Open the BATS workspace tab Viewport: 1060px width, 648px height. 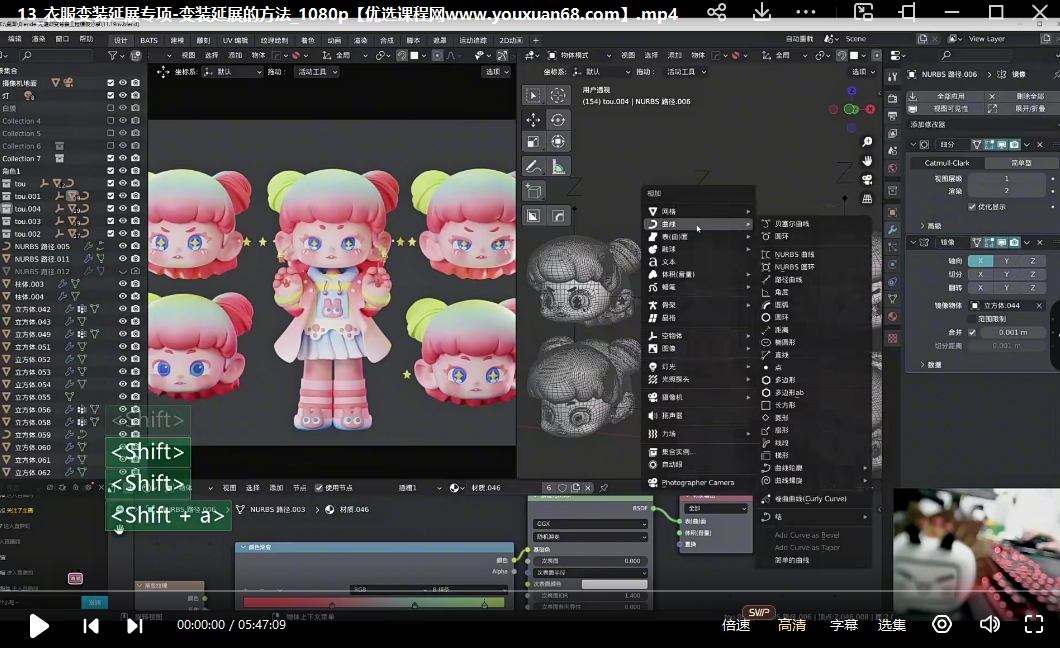pos(149,41)
